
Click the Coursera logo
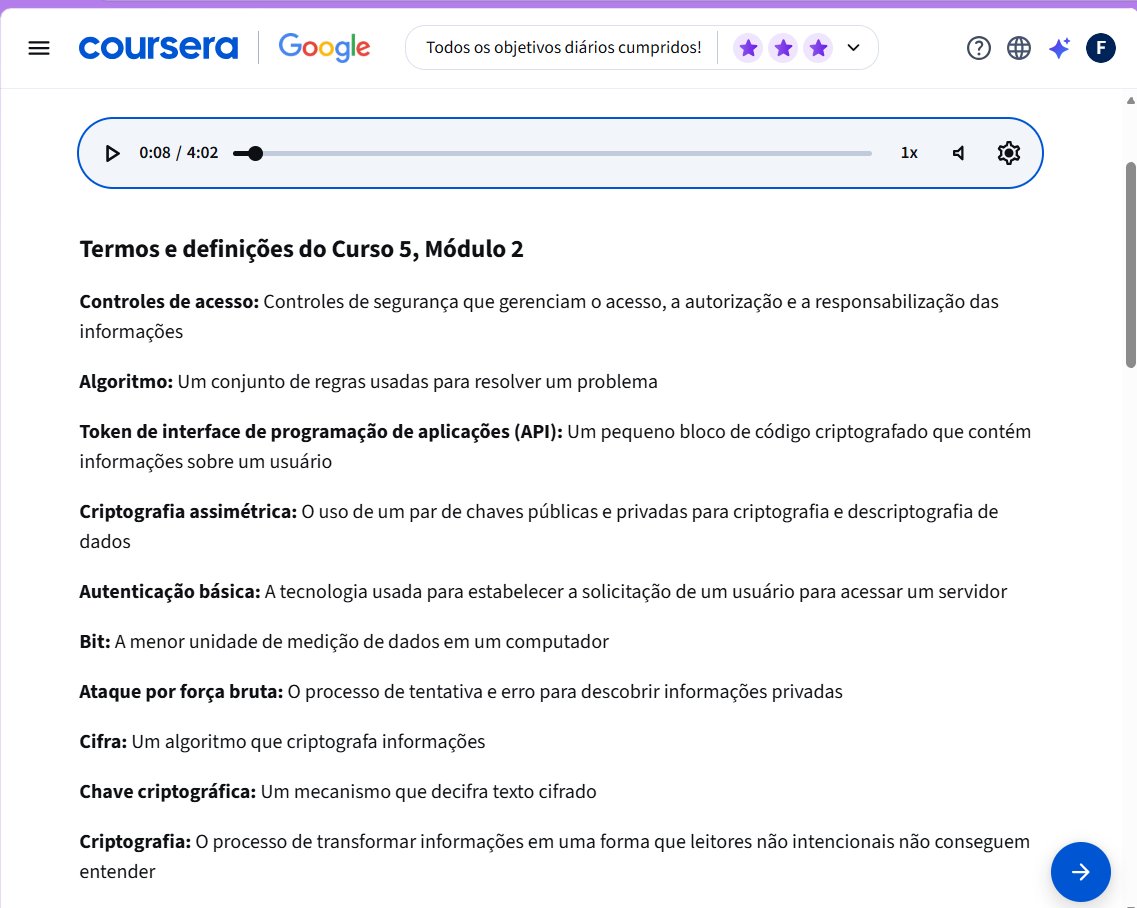(158, 48)
